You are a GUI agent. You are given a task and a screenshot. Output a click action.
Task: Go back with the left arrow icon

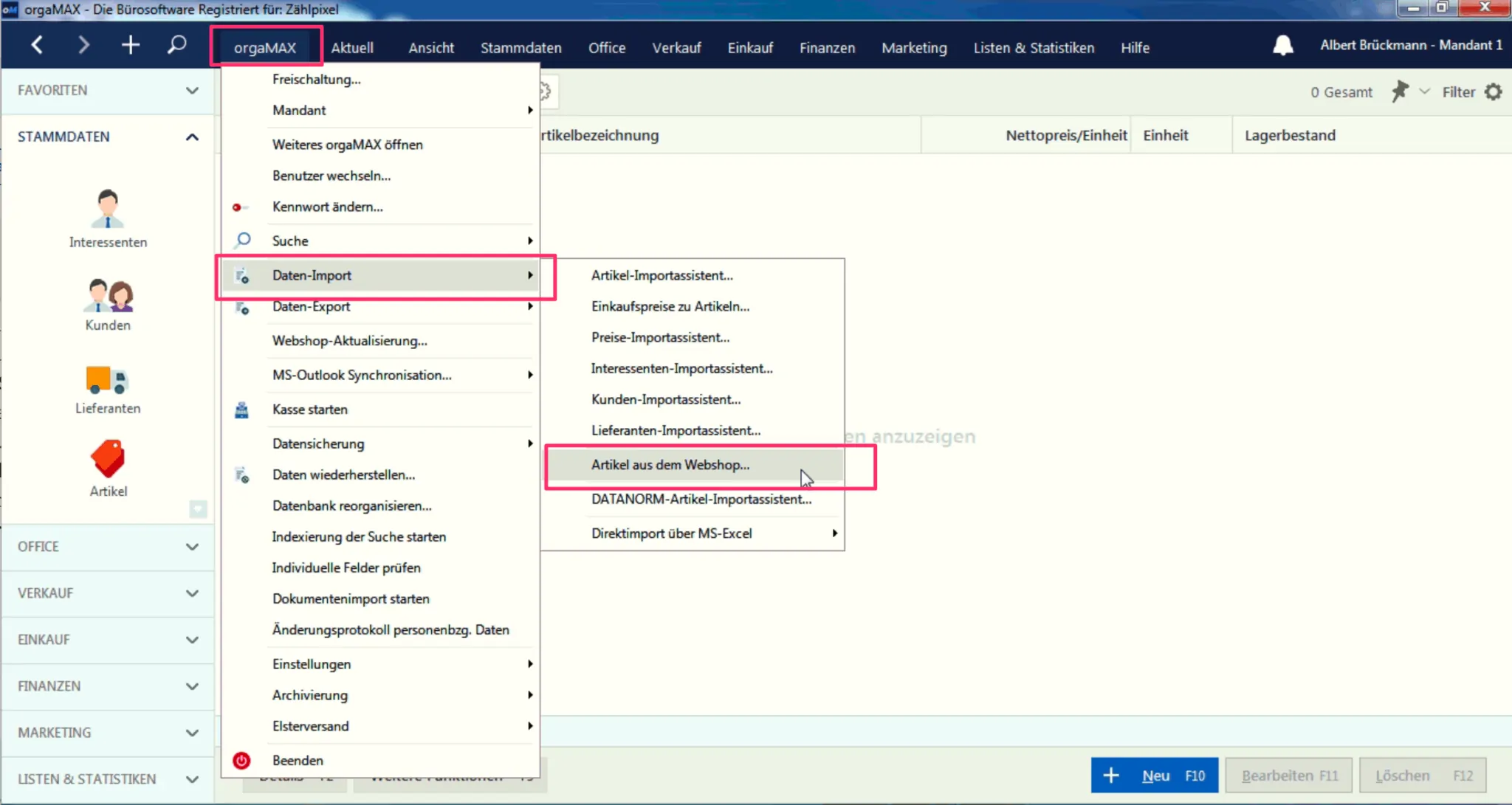click(36, 45)
